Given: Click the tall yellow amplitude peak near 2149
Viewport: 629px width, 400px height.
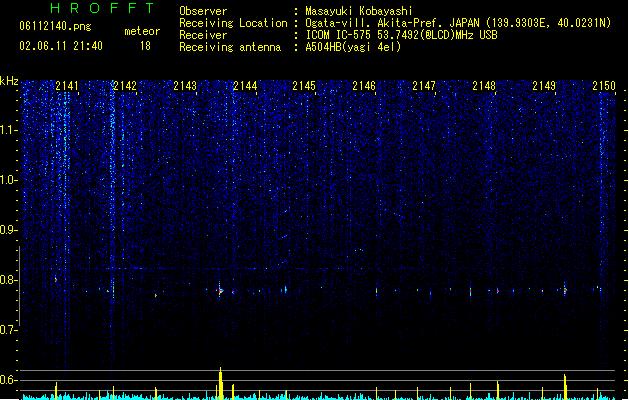Looking at the screenshot, I should 565,387.
